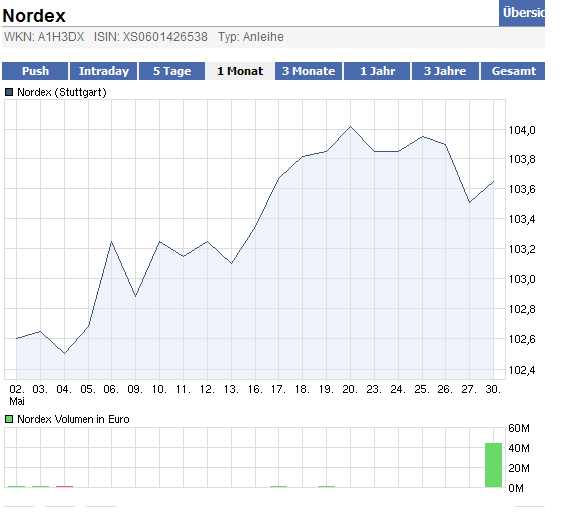
Task: Select ISIN: XS0601426538 text
Action: coord(151,37)
